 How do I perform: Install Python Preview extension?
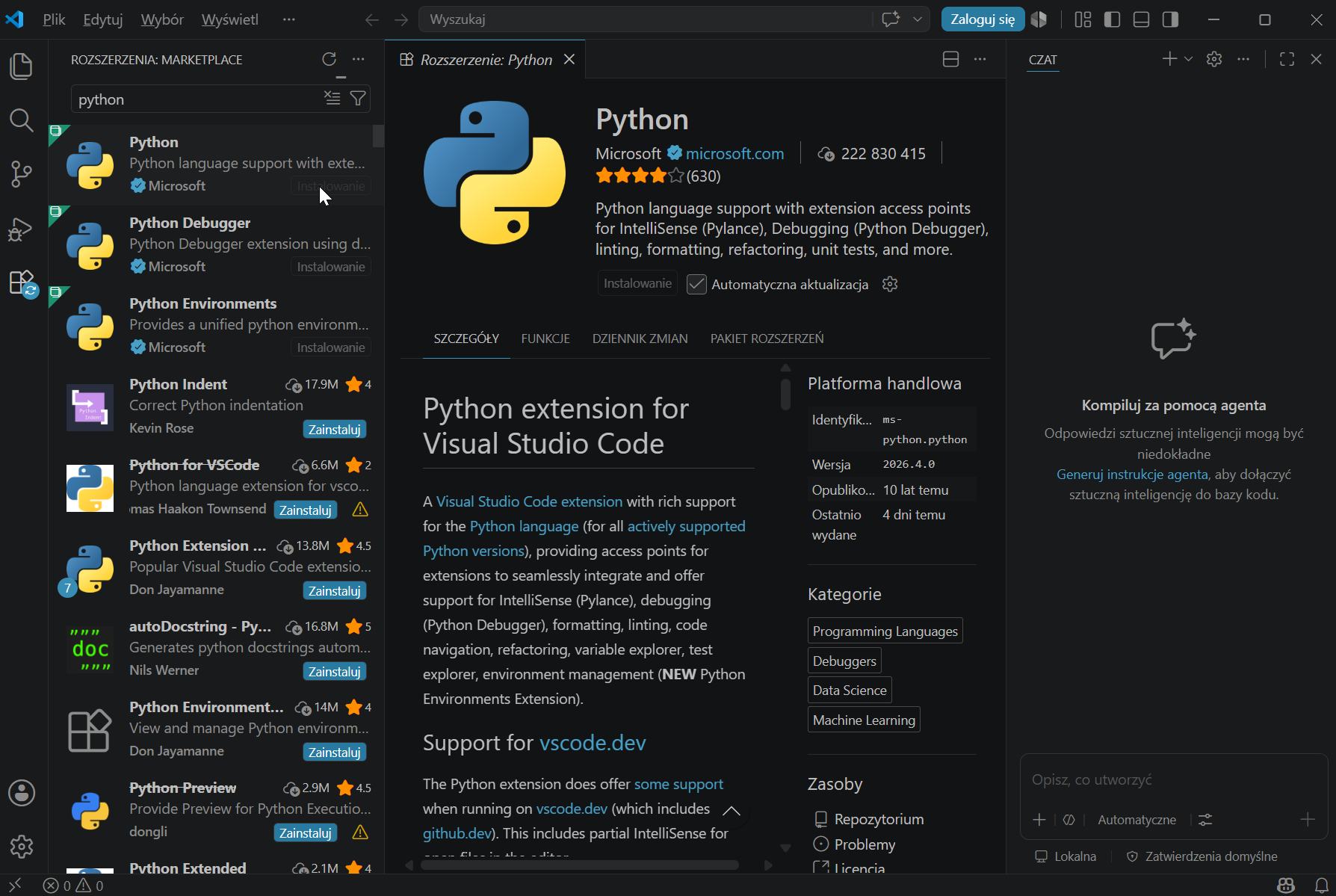(x=305, y=833)
